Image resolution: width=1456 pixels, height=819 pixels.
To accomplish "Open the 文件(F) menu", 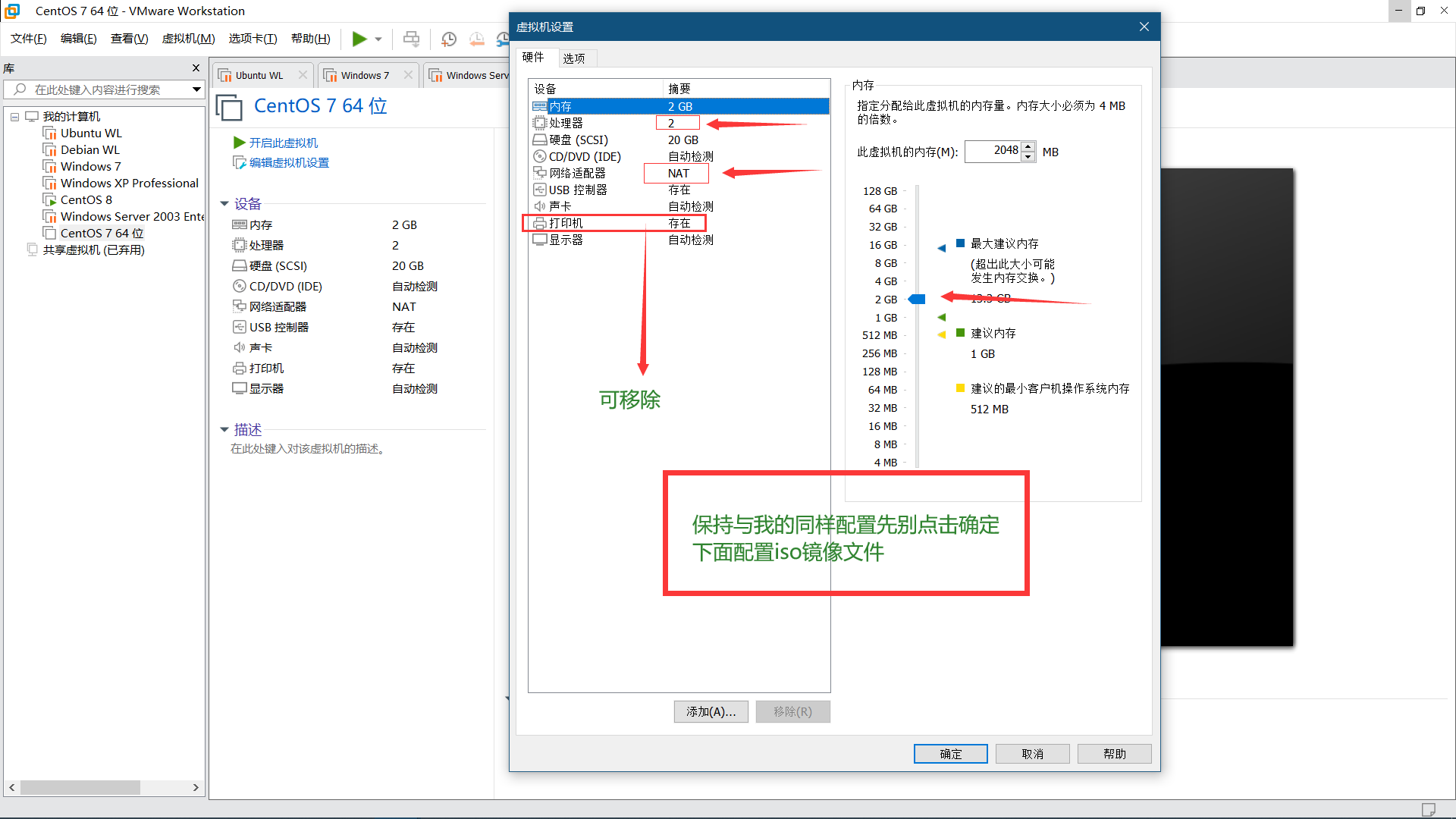I will (x=29, y=39).
